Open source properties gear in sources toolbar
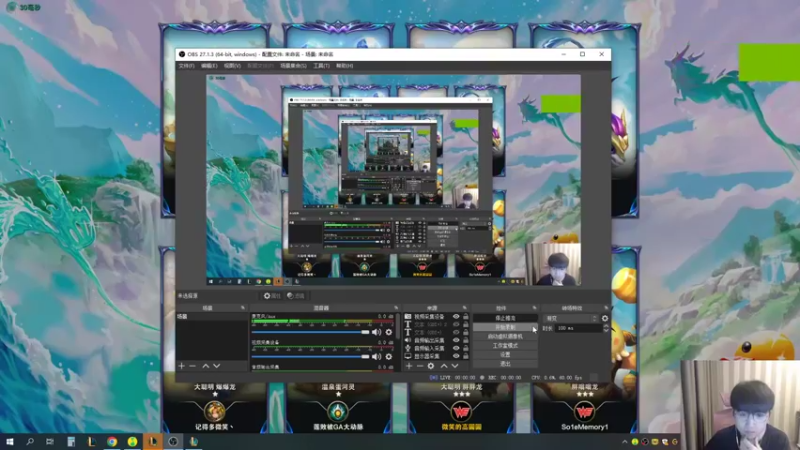 click(x=431, y=366)
